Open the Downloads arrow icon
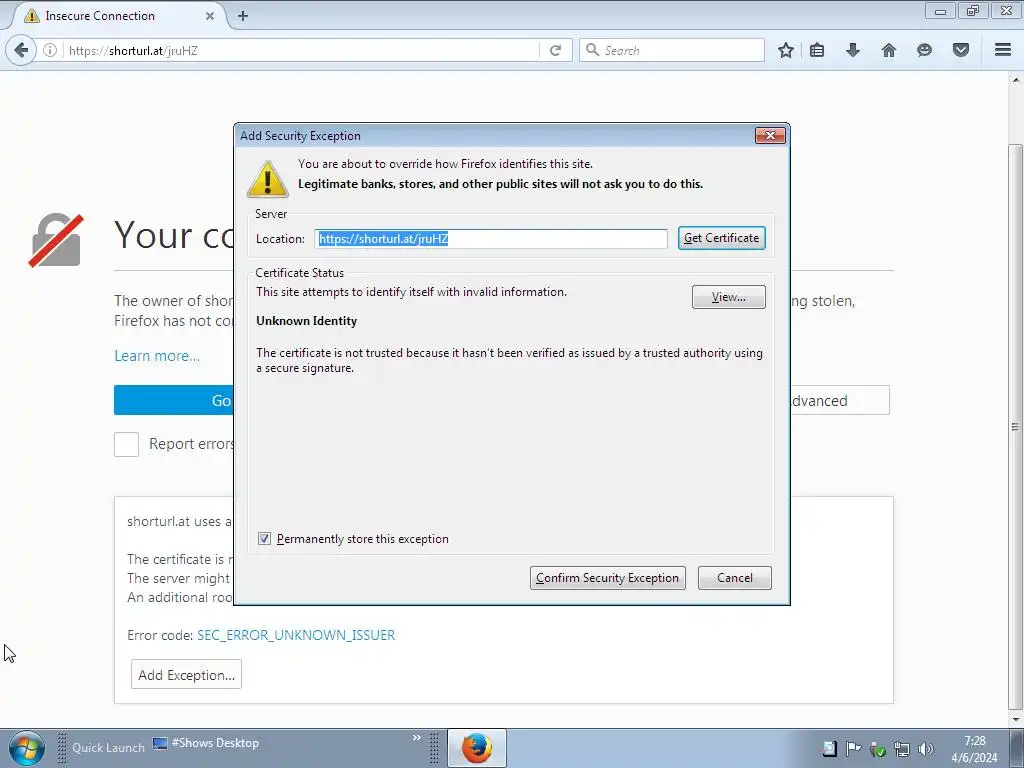 [853, 50]
